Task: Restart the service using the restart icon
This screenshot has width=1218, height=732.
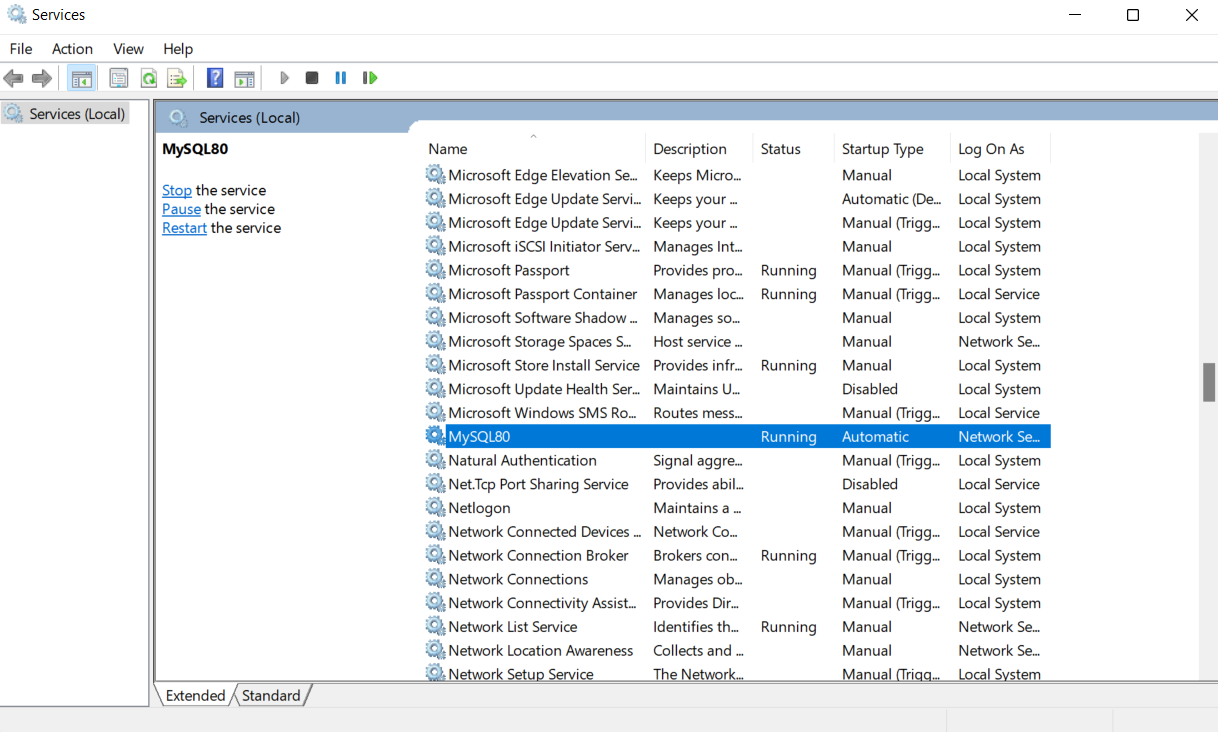Action: 369,77
